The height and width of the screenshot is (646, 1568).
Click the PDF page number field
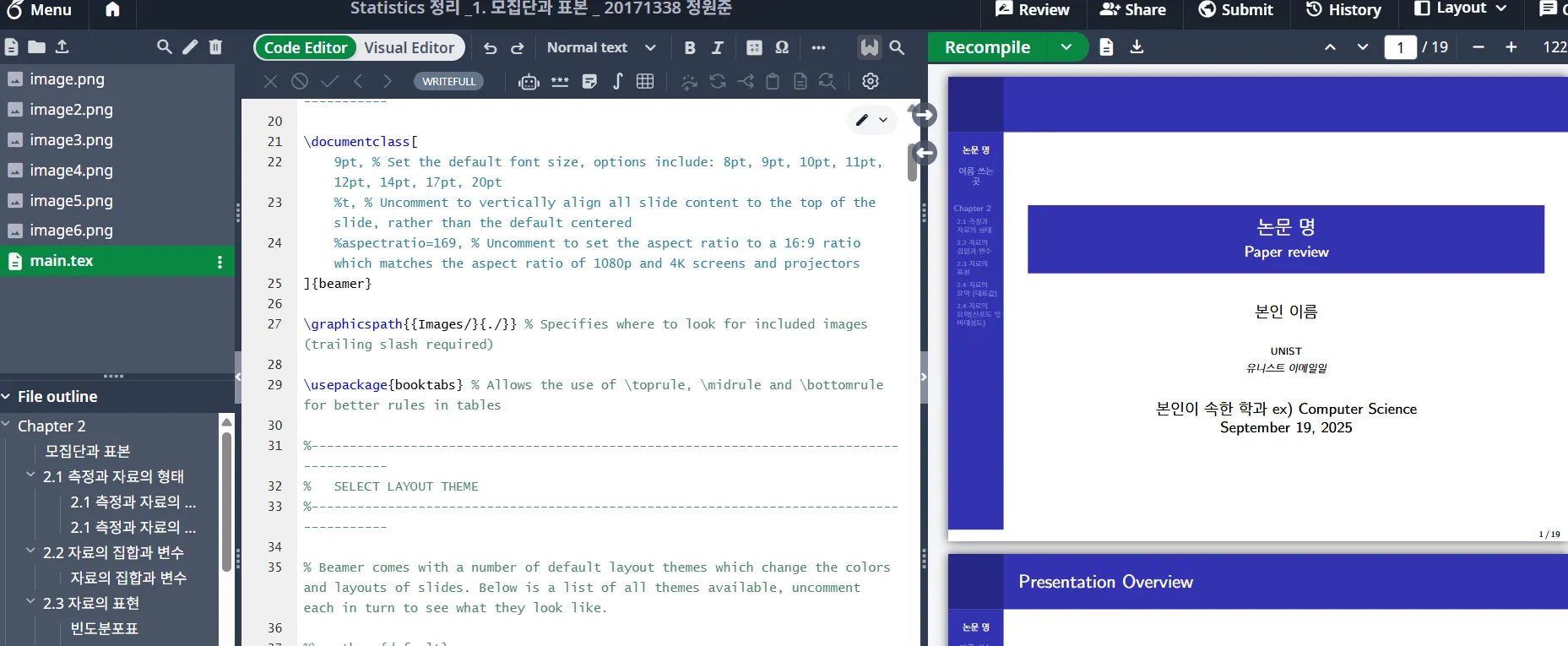(1400, 47)
